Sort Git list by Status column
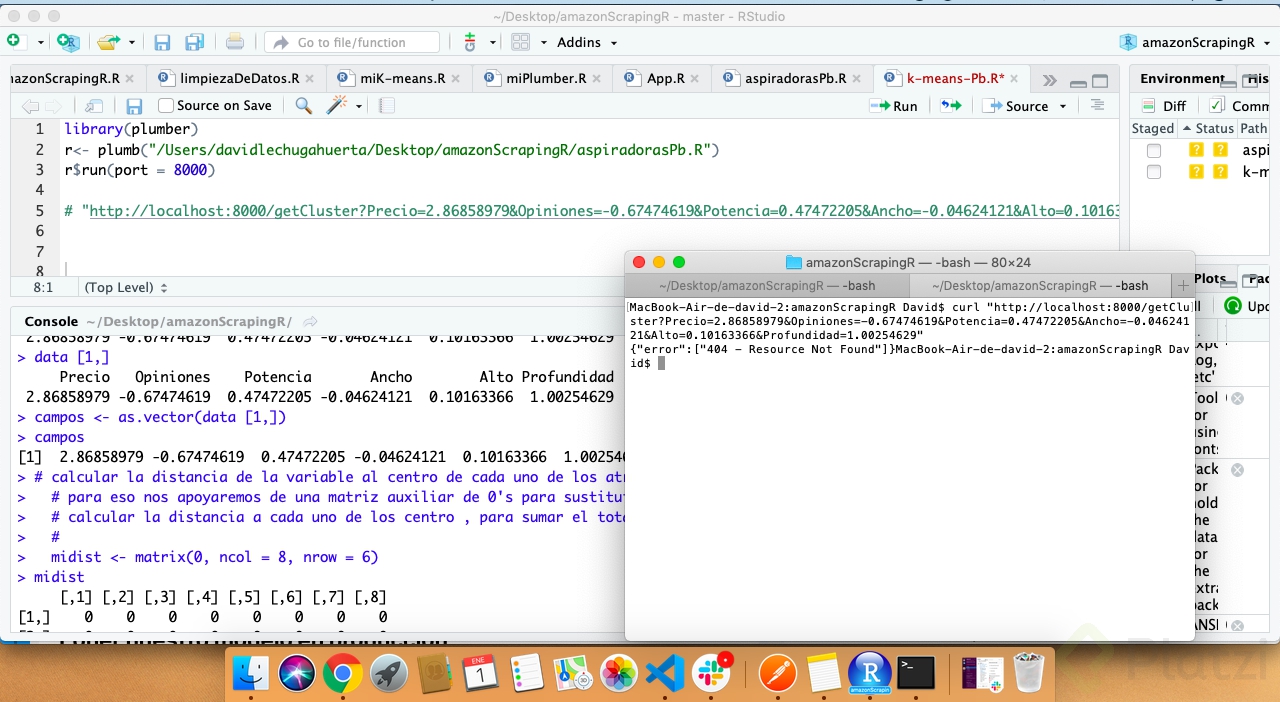Screen dimensions: 1280x702 [x=1208, y=128]
